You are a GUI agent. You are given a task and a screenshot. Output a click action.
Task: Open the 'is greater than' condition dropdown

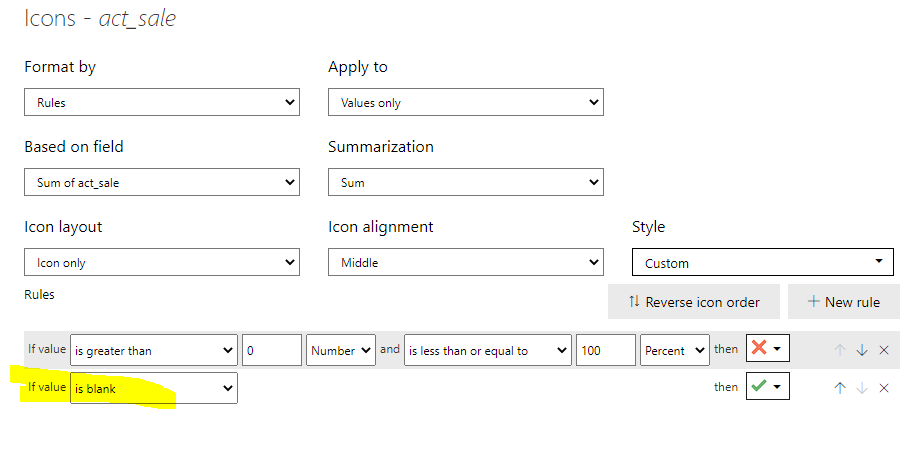154,350
